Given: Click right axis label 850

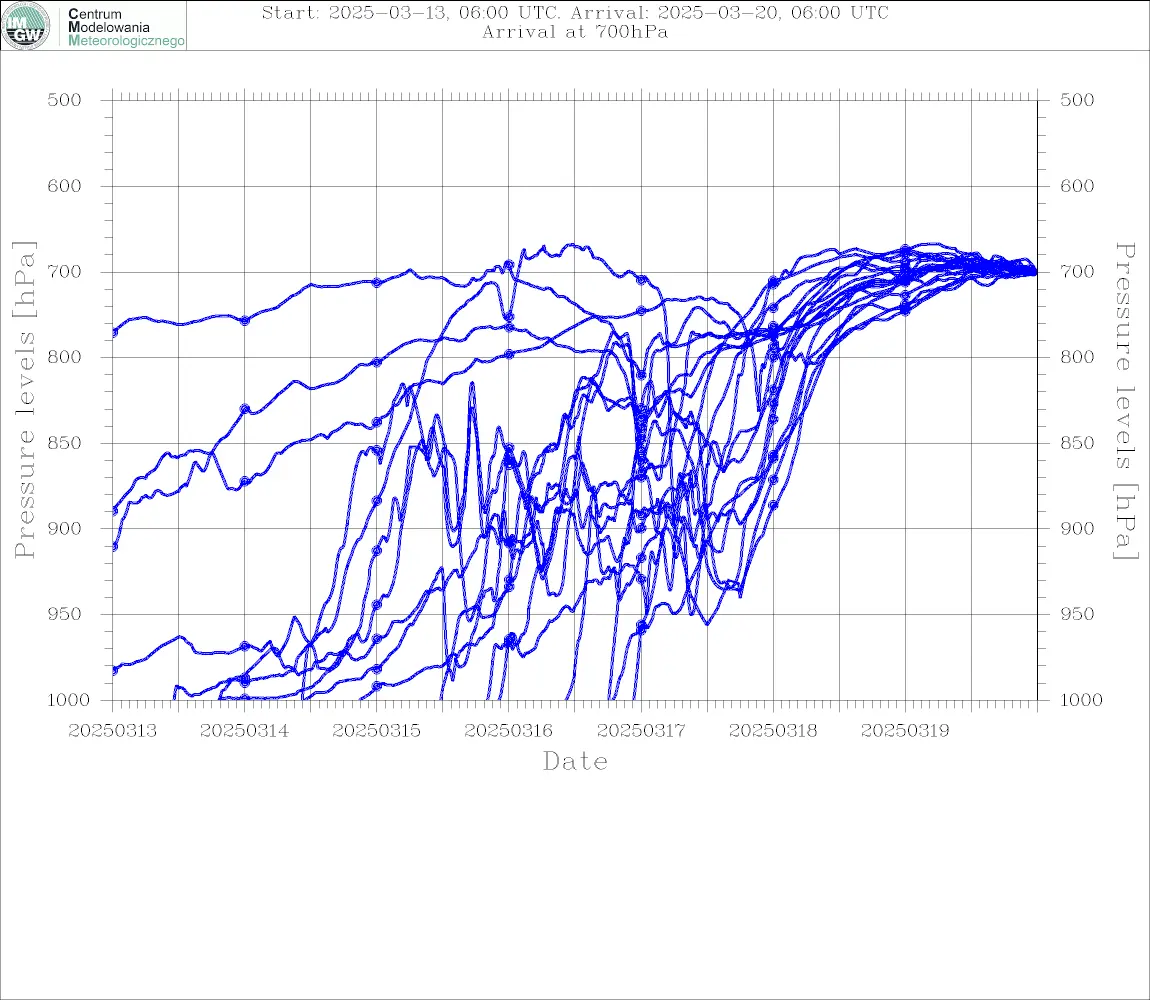Looking at the screenshot, I should (1077, 443).
